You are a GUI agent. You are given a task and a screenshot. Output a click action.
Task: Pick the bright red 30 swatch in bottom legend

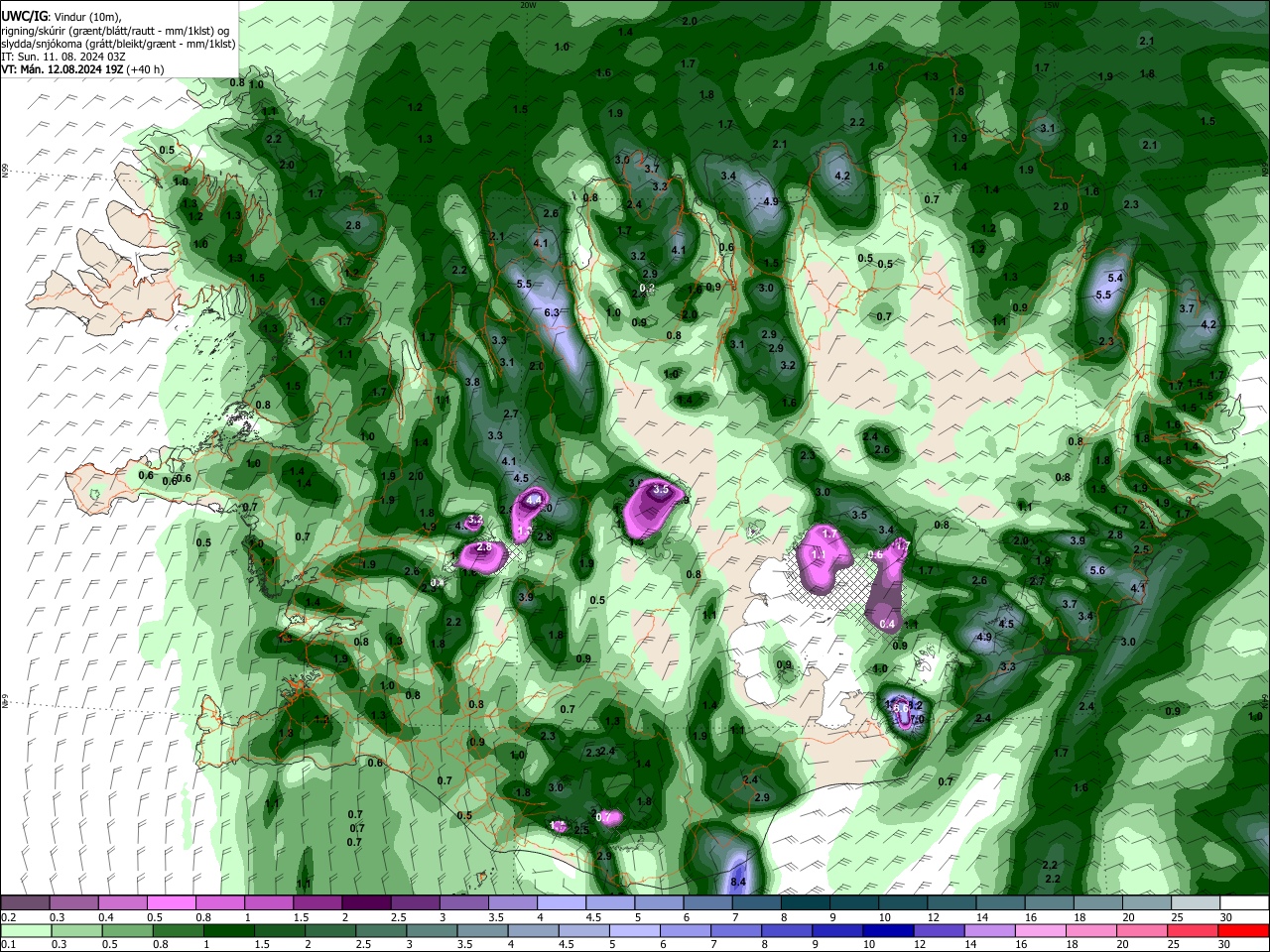click(1243, 930)
